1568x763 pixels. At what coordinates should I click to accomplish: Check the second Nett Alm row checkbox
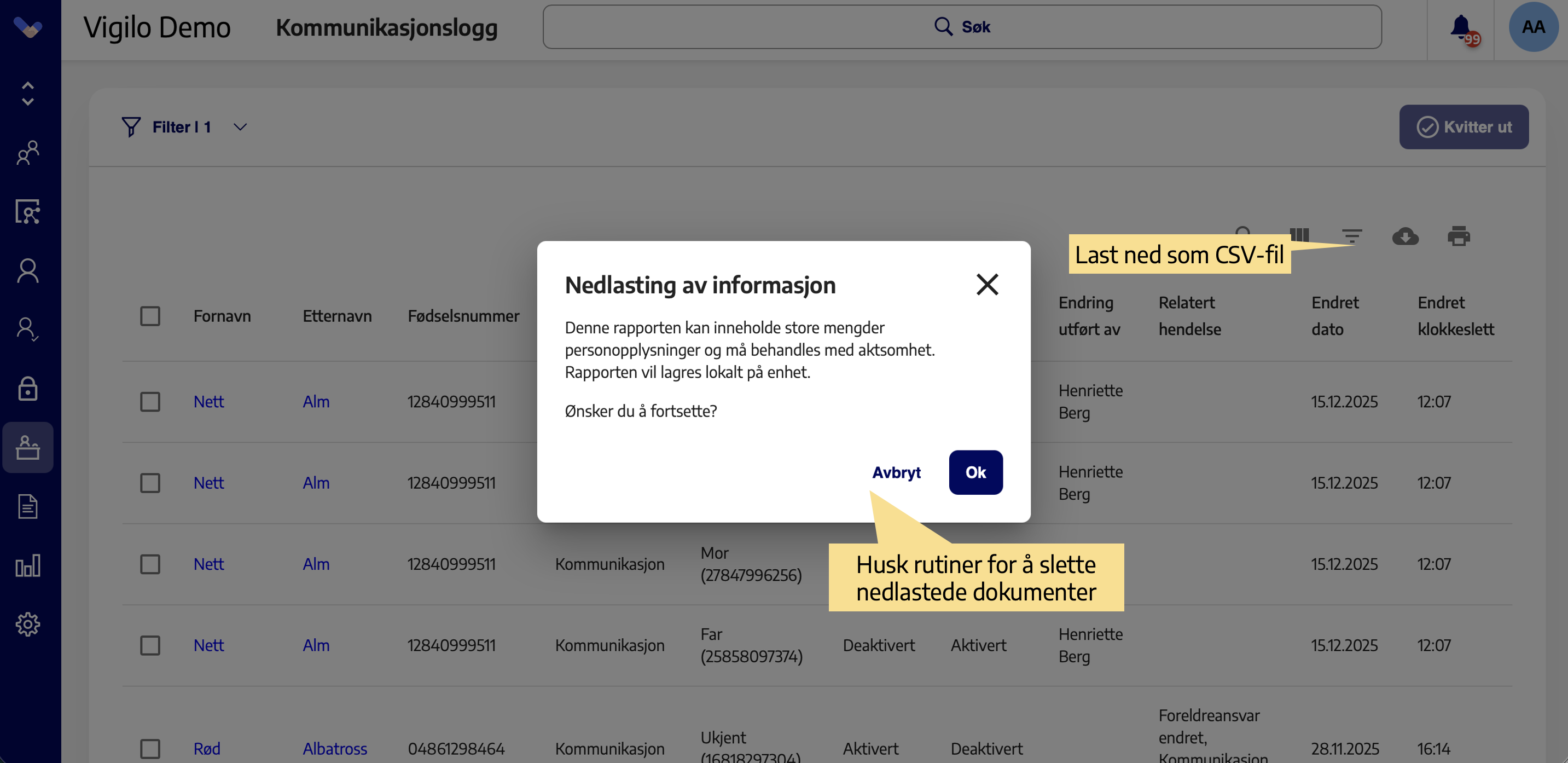coord(150,483)
